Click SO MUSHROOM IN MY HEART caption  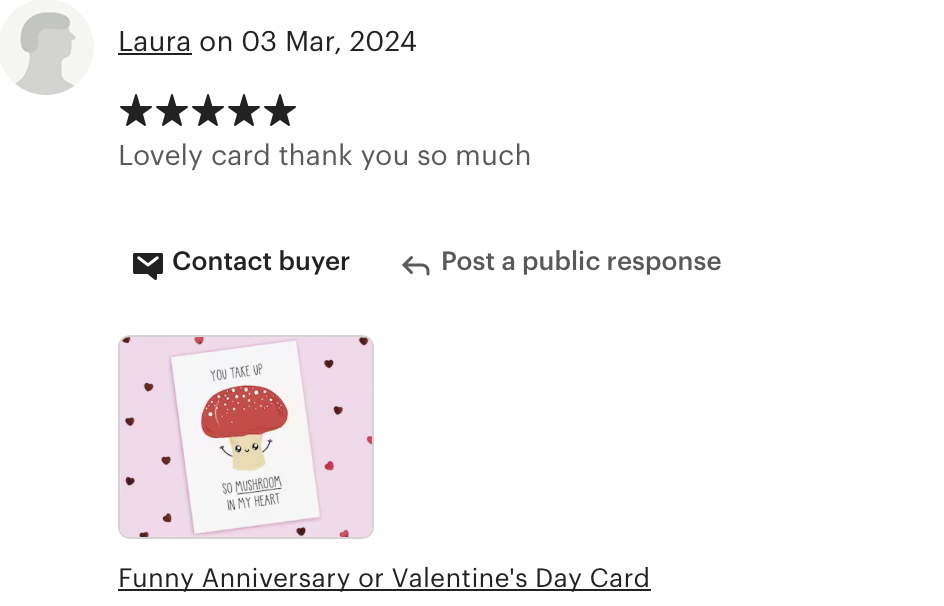(252, 493)
